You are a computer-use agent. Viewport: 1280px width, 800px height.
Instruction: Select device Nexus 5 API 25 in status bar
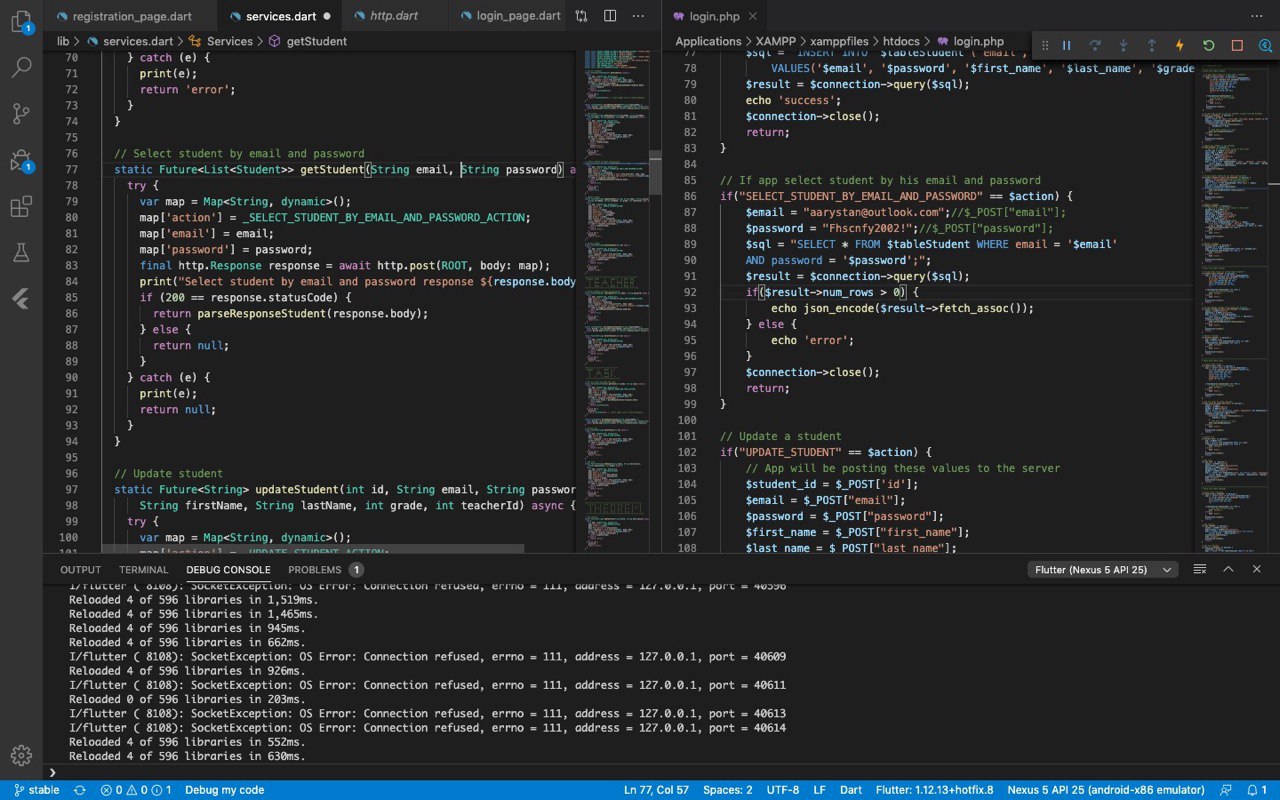(1107, 790)
